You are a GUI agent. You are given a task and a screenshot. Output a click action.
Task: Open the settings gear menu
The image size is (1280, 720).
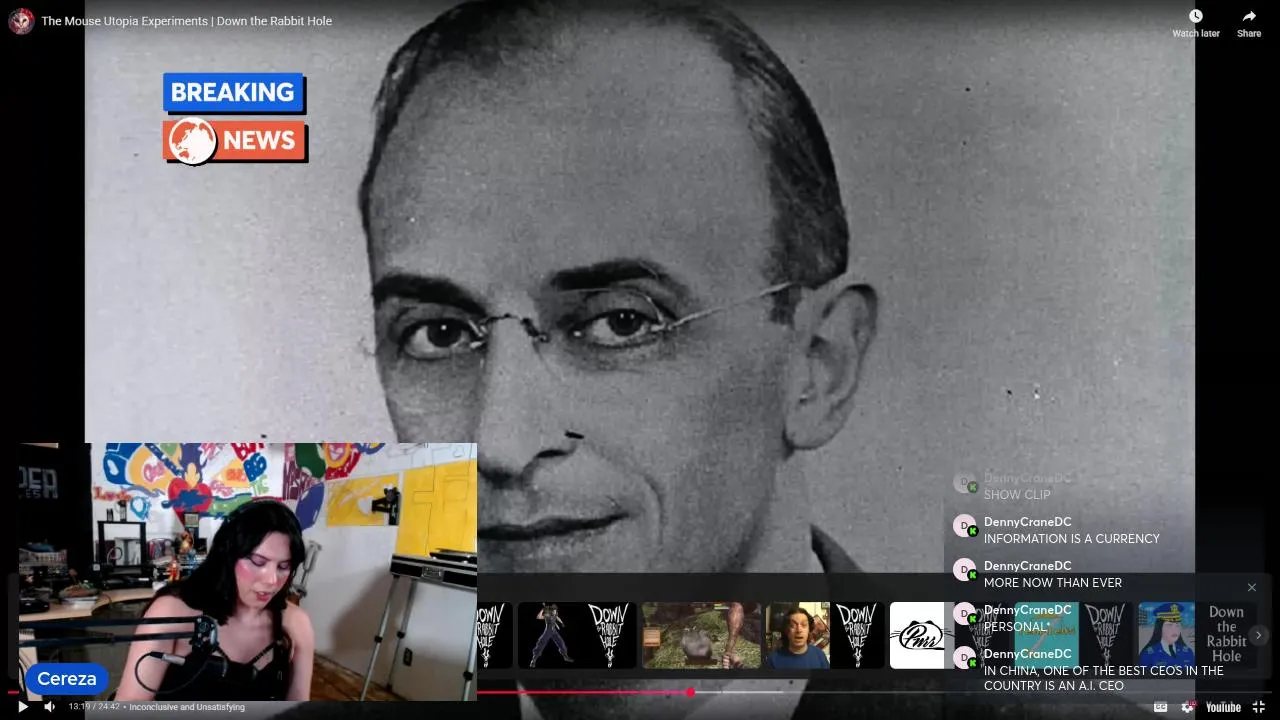click(x=1187, y=707)
